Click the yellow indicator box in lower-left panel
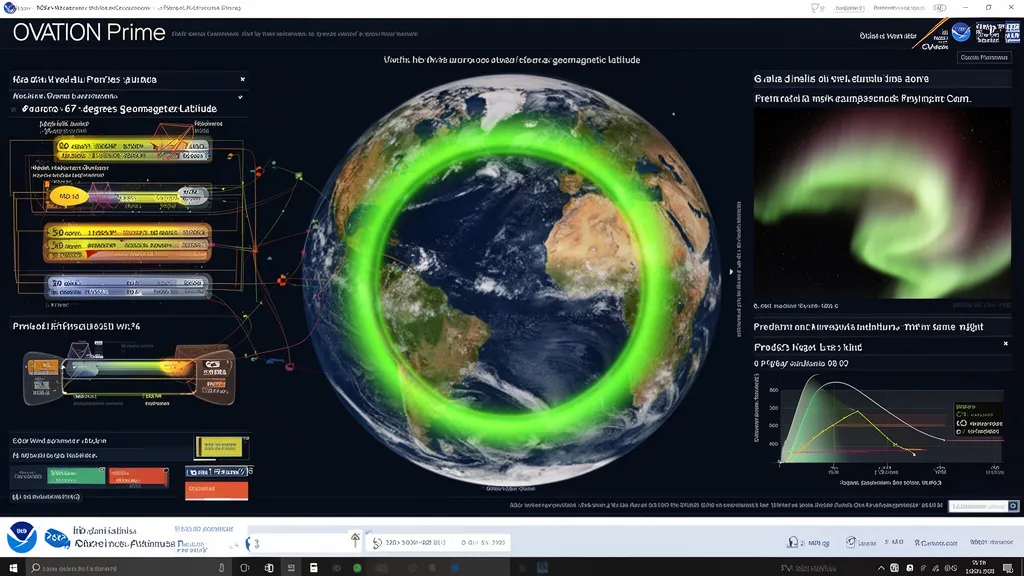This screenshot has width=1024, height=576. pyautogui.click(x=219, y=447)
